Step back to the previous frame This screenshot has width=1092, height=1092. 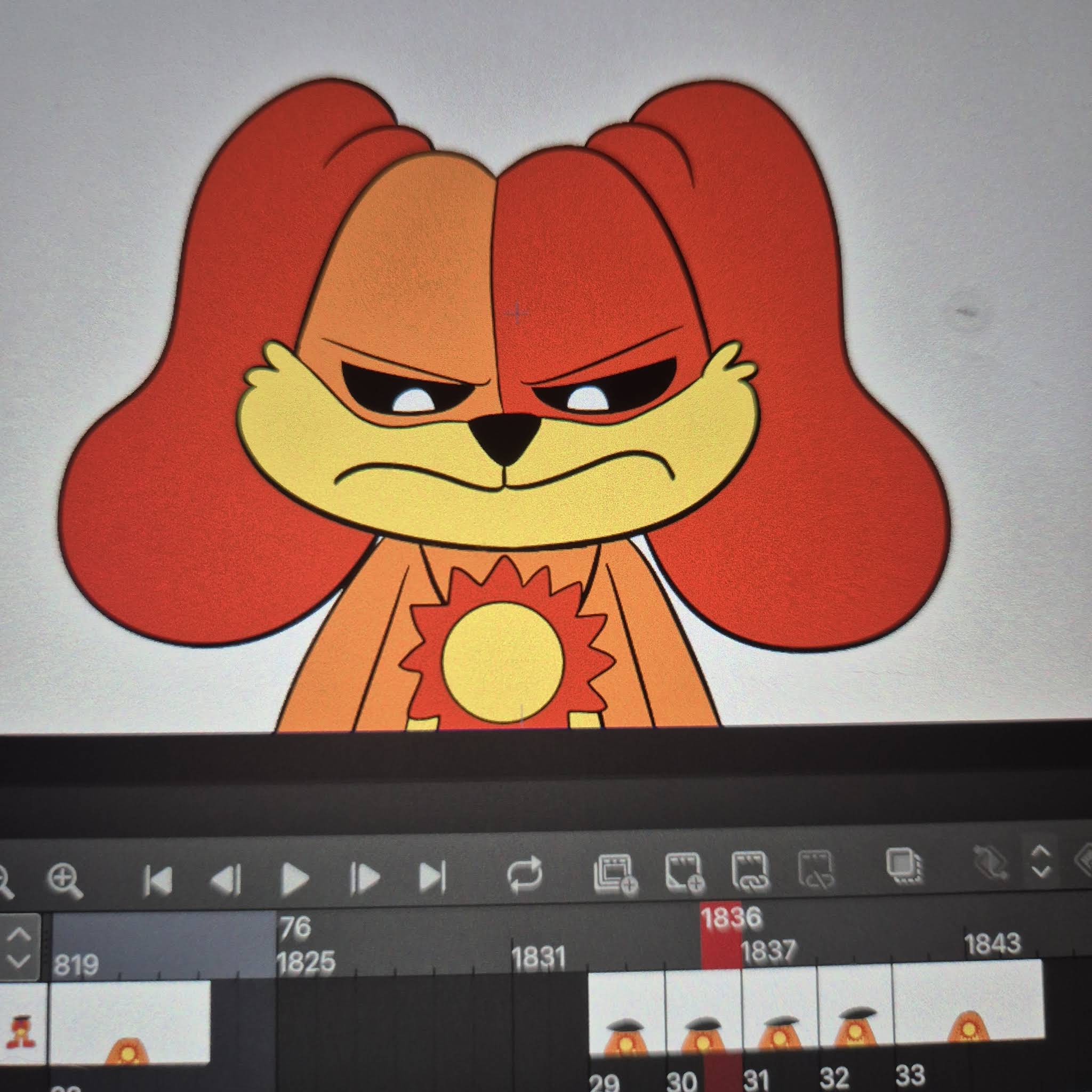(x=226, y=880)
